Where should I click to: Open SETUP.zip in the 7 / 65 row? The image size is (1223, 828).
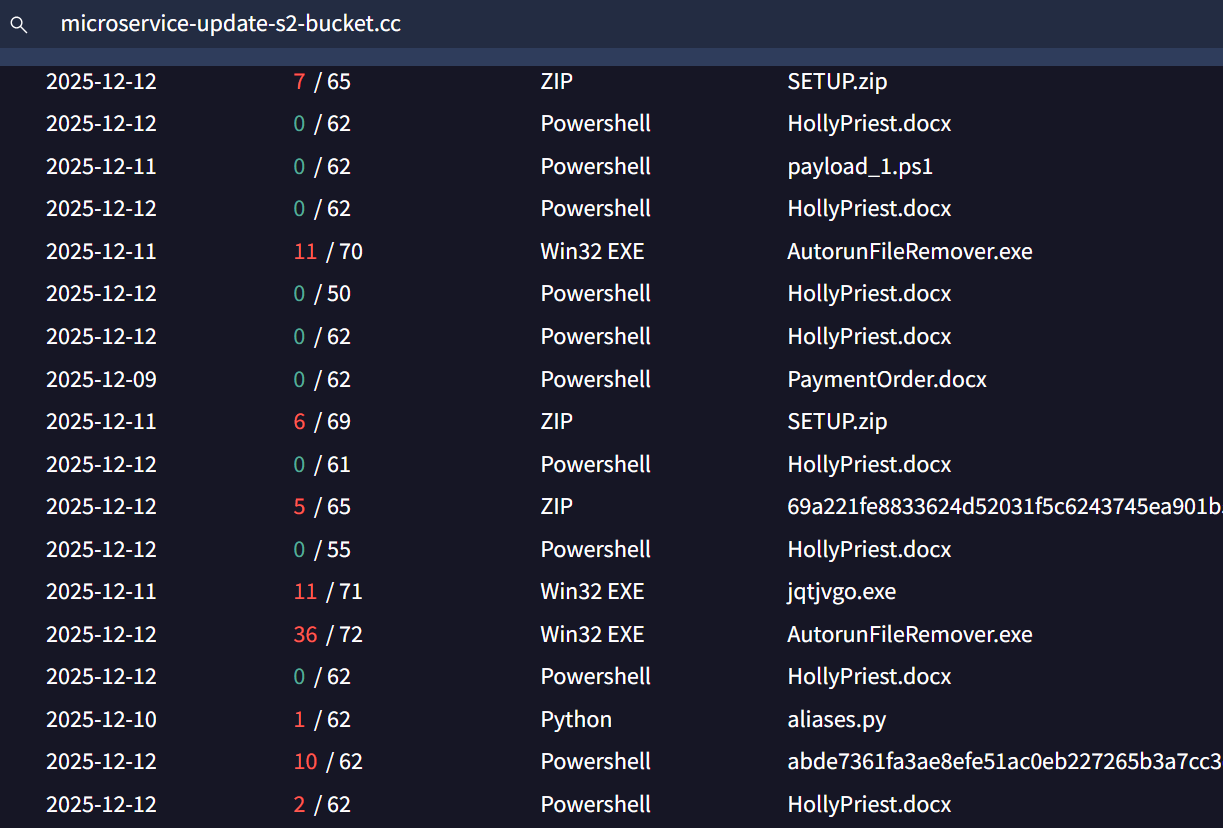[837, 81]
